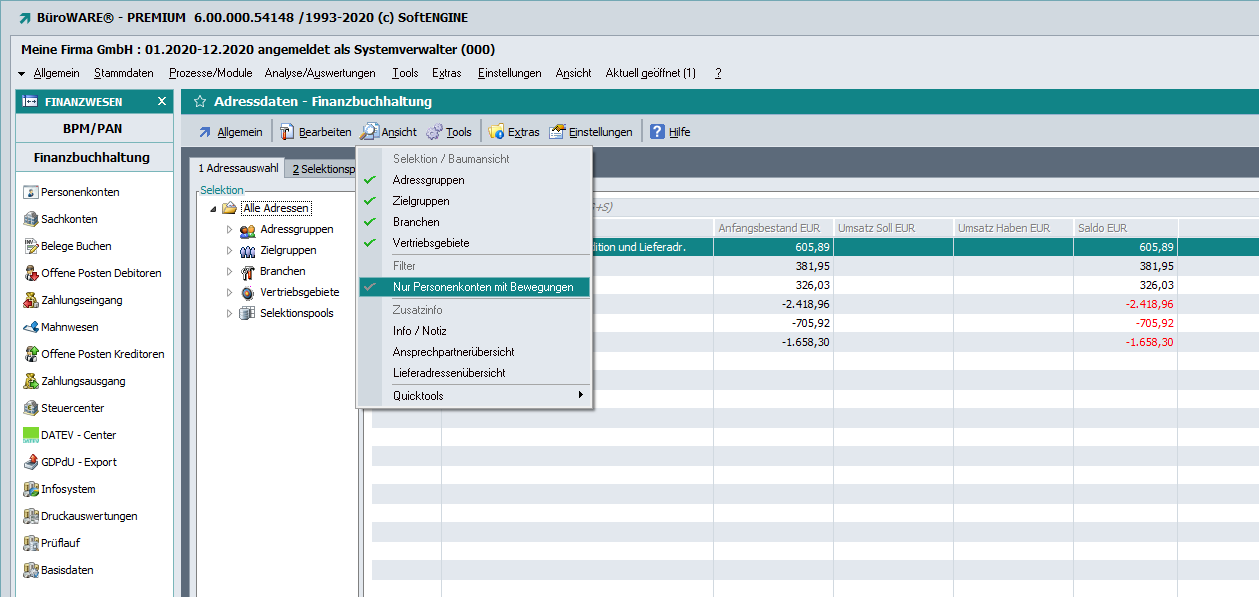Expand the Selektionspools tree node
Screen dimensions: 1259x597
229,314
